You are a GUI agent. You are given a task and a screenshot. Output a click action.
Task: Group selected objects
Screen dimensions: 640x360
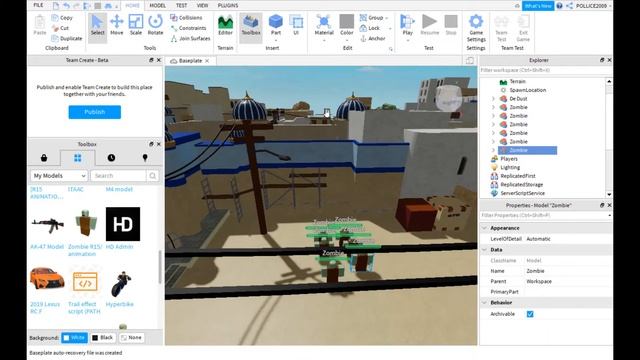[371, 18]
